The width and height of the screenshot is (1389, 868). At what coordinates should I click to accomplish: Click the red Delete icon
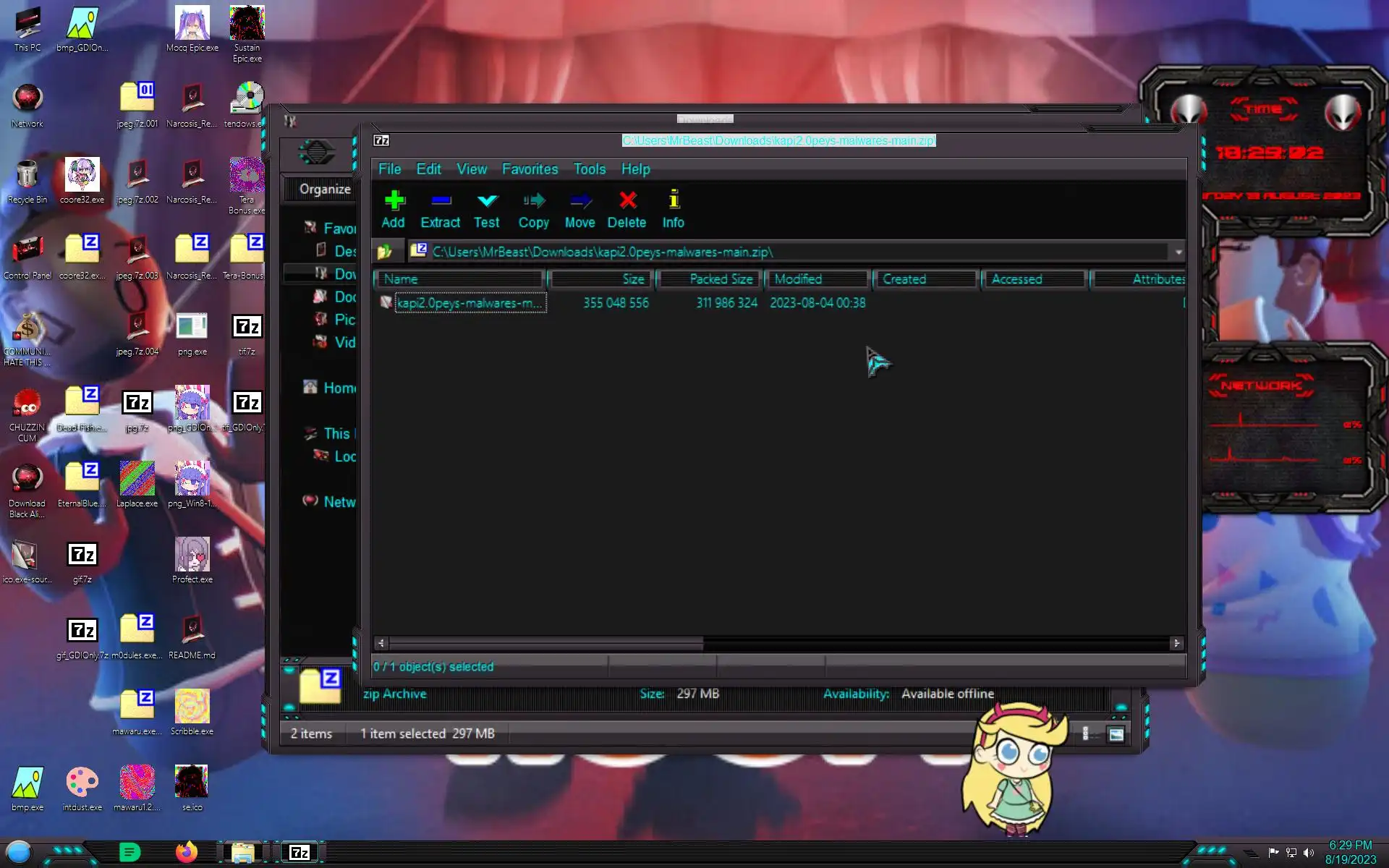pyautogui.click(x=627, y=201)
